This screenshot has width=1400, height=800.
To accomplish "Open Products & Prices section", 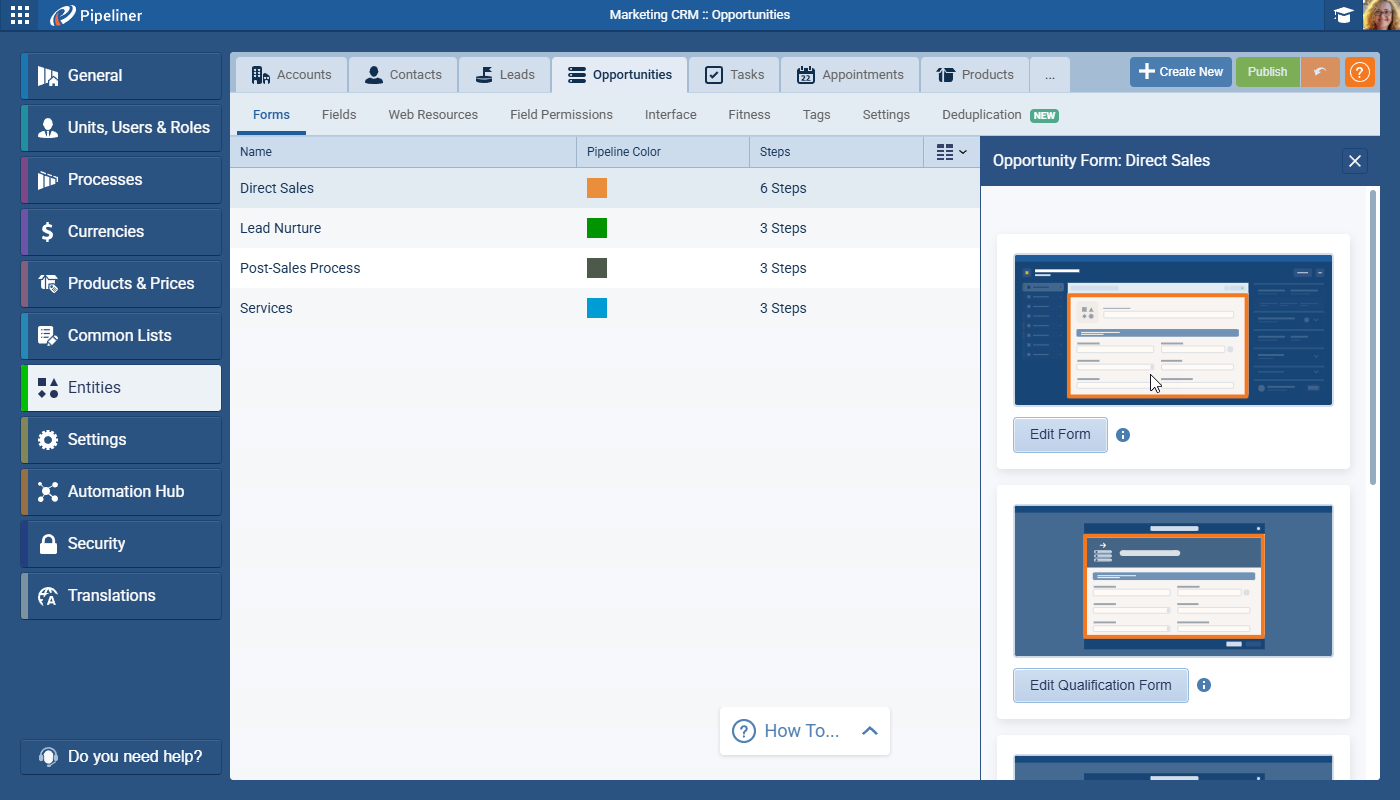I will (x=121, y=284).
